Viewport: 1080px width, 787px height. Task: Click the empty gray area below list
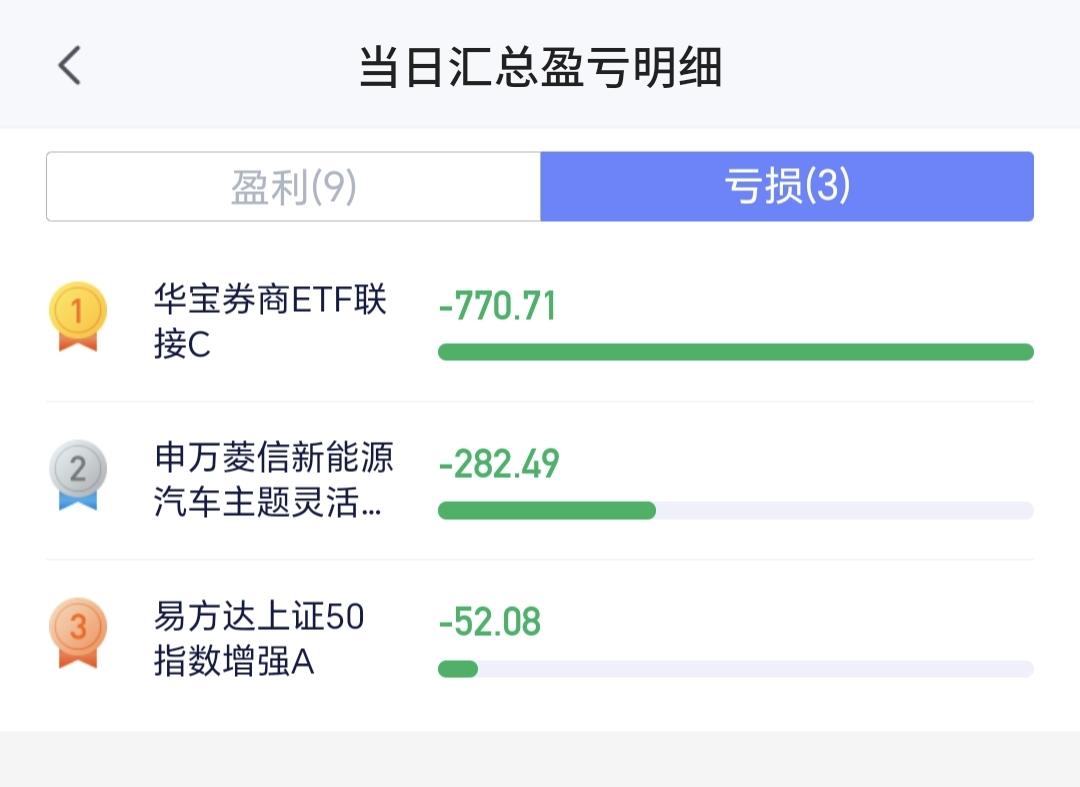(540, 759)
